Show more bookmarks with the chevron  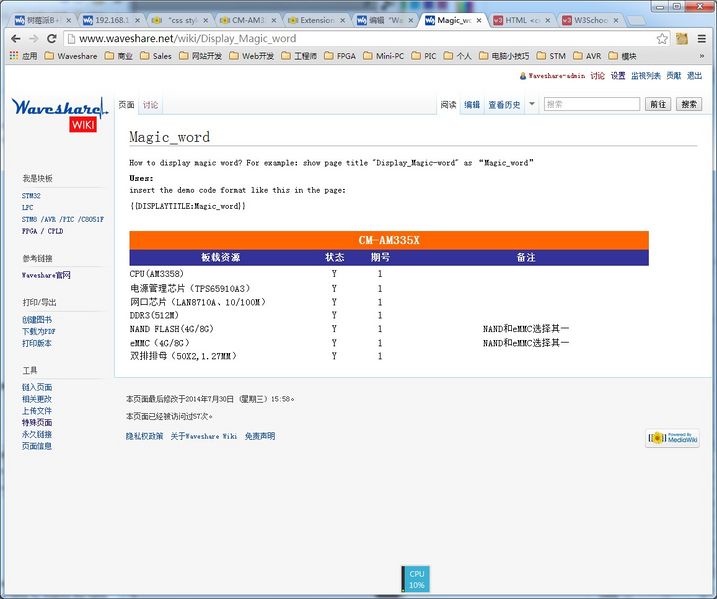coord(702,56)
